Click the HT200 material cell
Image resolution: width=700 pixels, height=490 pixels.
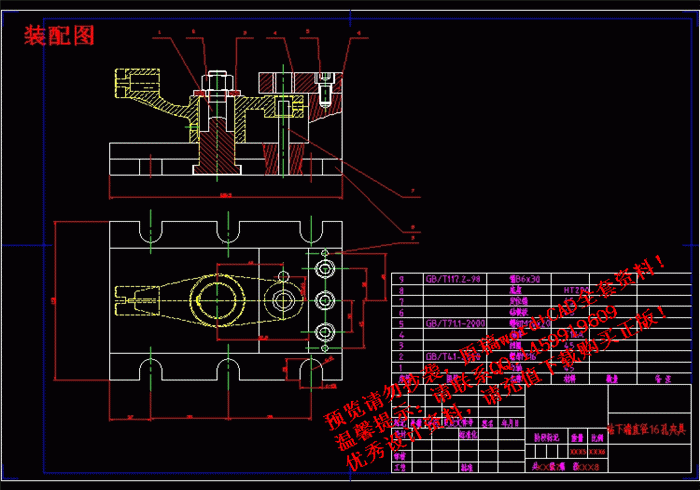575,290
